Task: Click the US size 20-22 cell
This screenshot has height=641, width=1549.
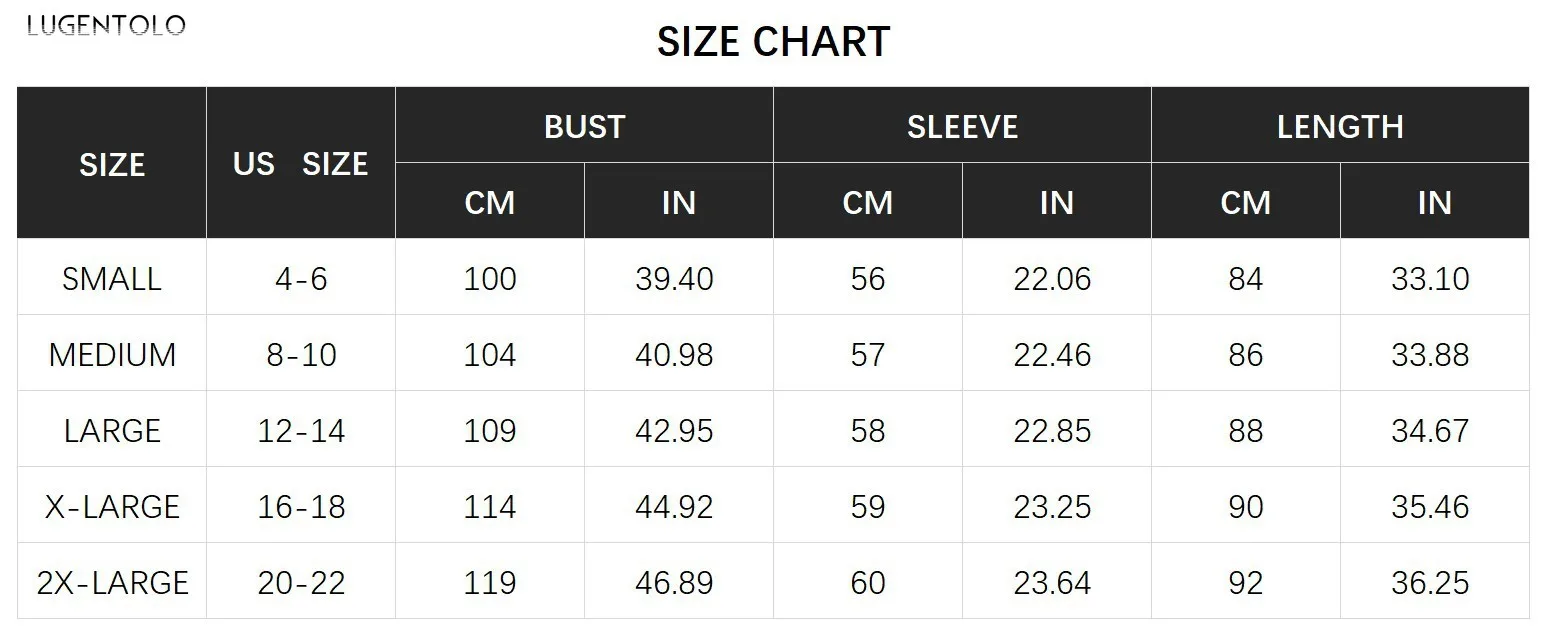Action: tap(301, 583)
